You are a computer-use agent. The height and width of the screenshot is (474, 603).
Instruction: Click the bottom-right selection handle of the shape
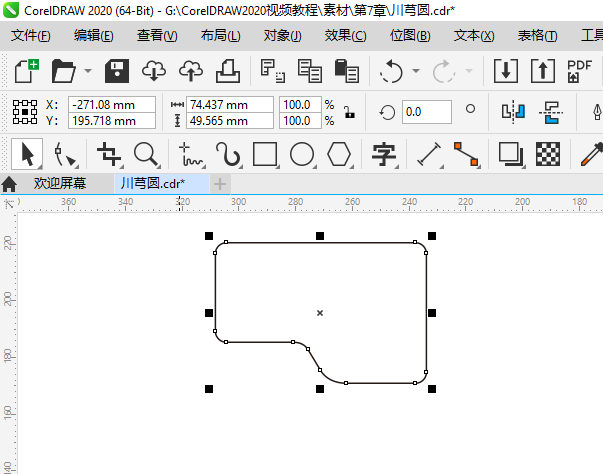click(x=432, y=389)
